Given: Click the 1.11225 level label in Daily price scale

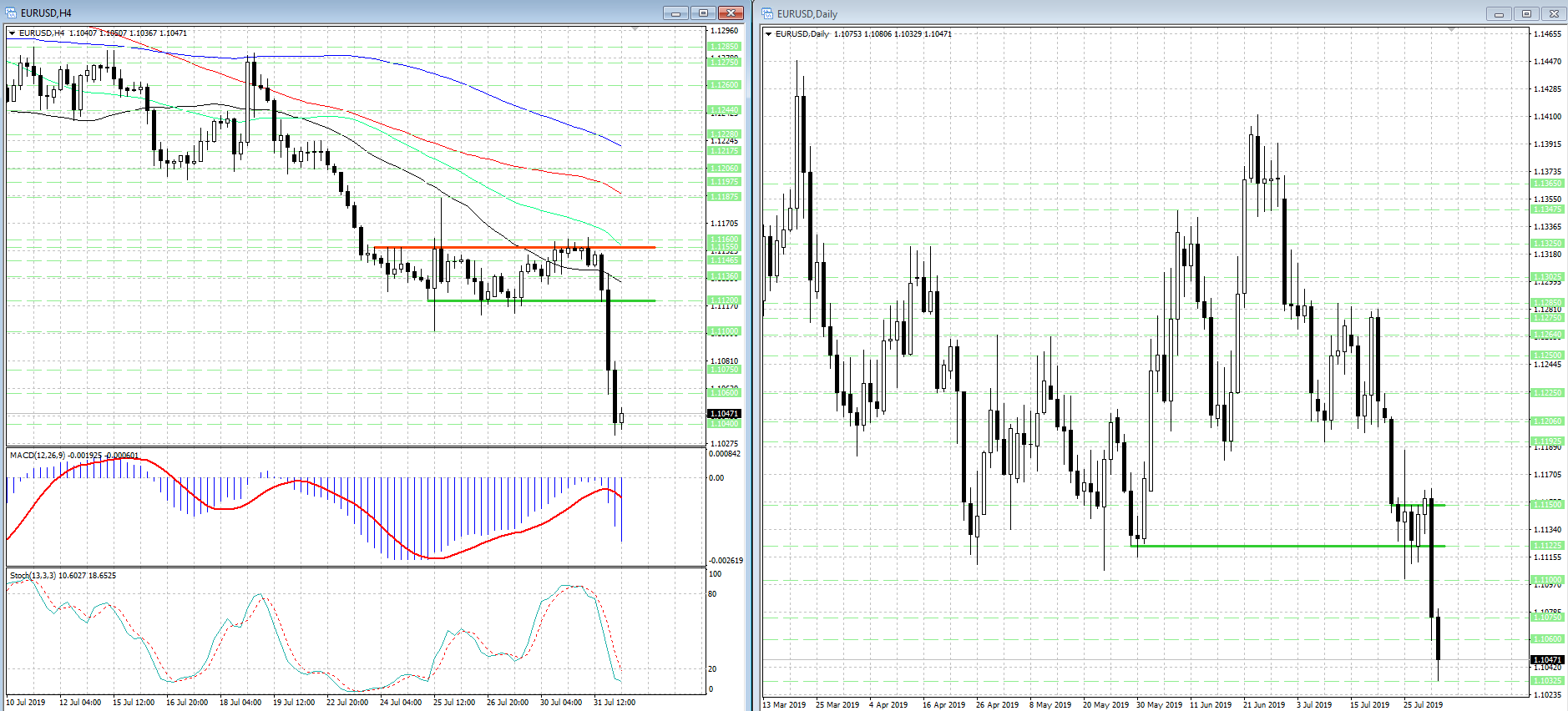Looking at the screenshot, I should (1547, 546).
